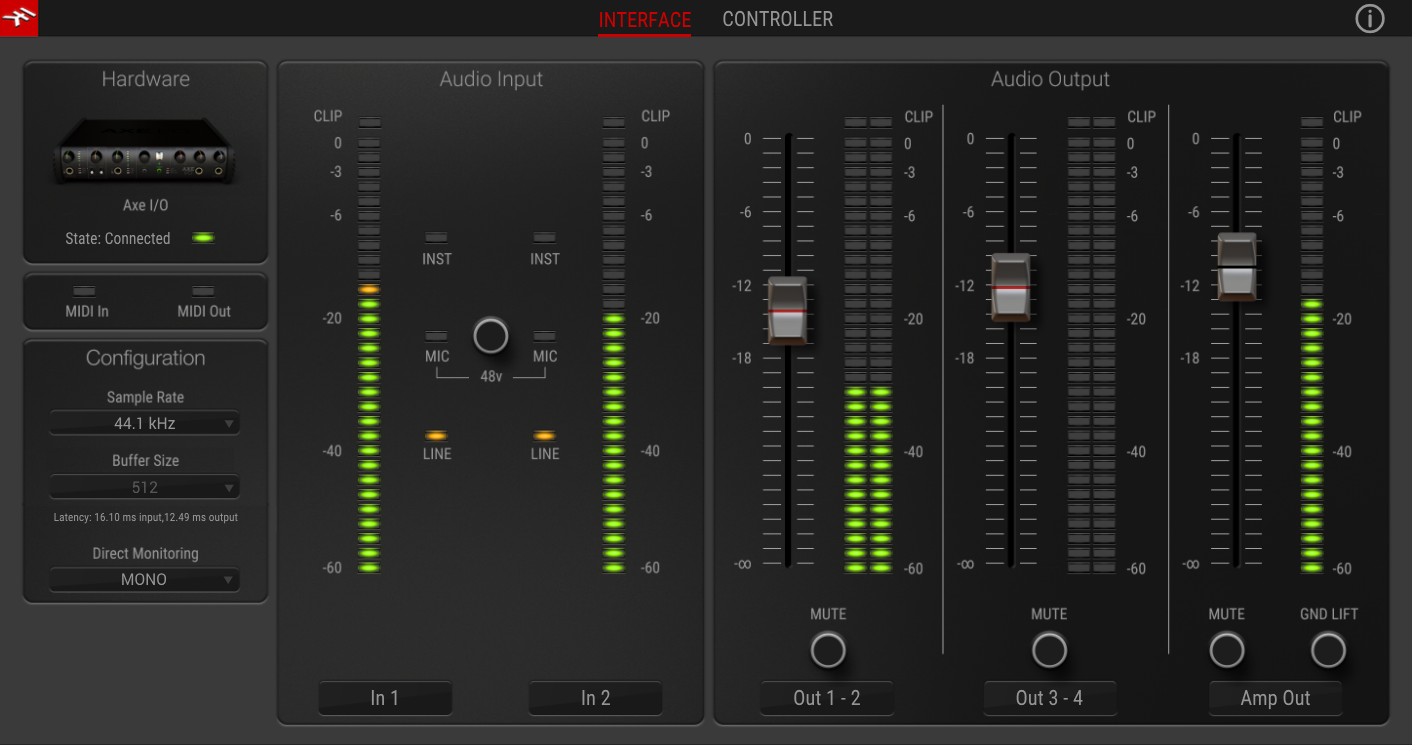Click the In 1 channel label button
1412x745 pixels.
(385, 698)
